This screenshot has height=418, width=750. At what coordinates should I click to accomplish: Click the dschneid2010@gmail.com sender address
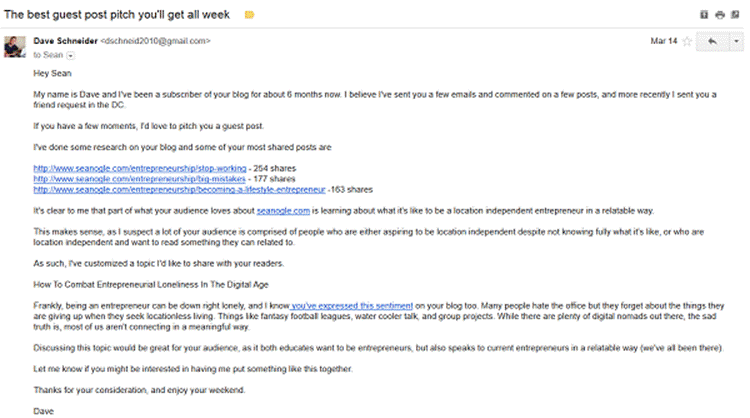point(154,41)
